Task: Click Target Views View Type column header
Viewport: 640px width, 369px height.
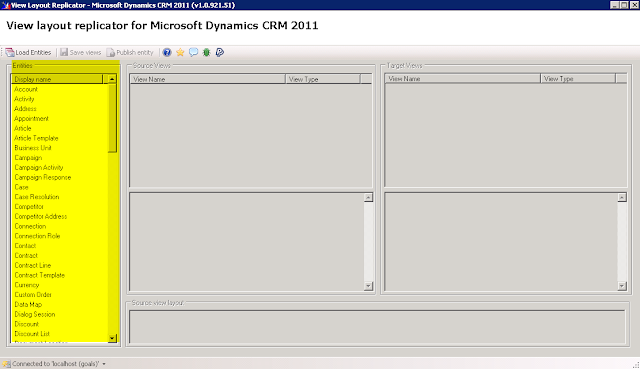Action: click(578, 78)
